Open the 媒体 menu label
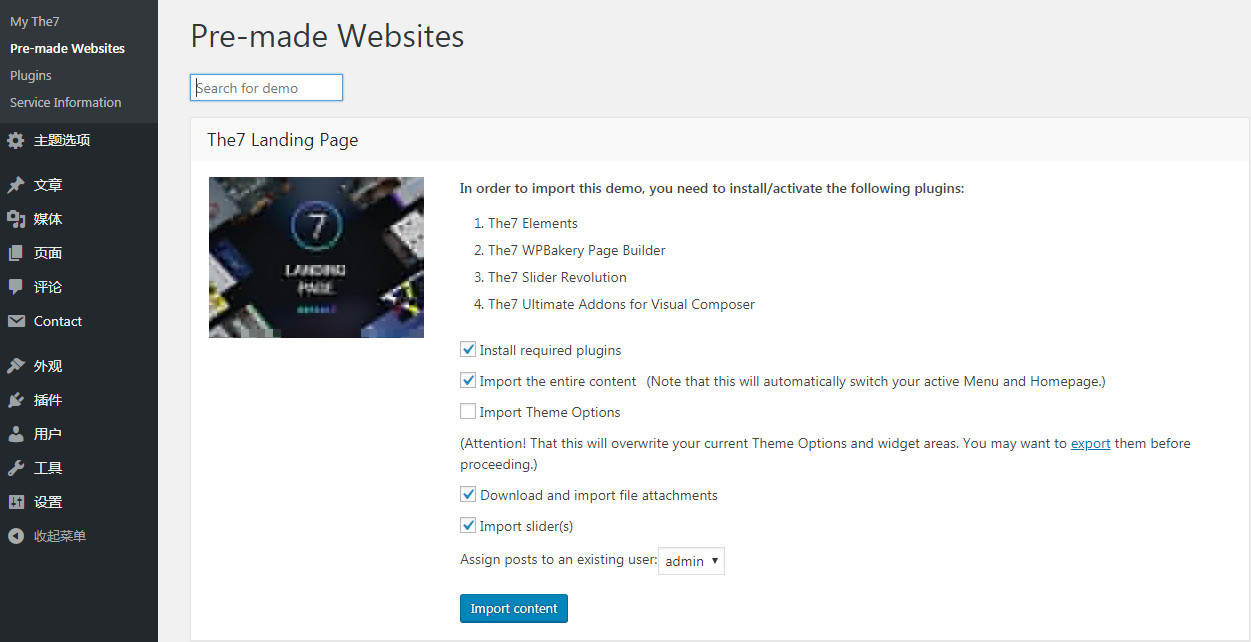Screen dimensions: 1251x642 click(48, 219)
